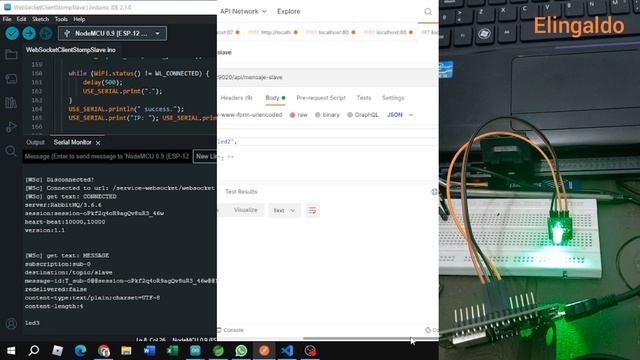
Task: Open the Help menu in Arduino IDE
Action: (79, 19)
